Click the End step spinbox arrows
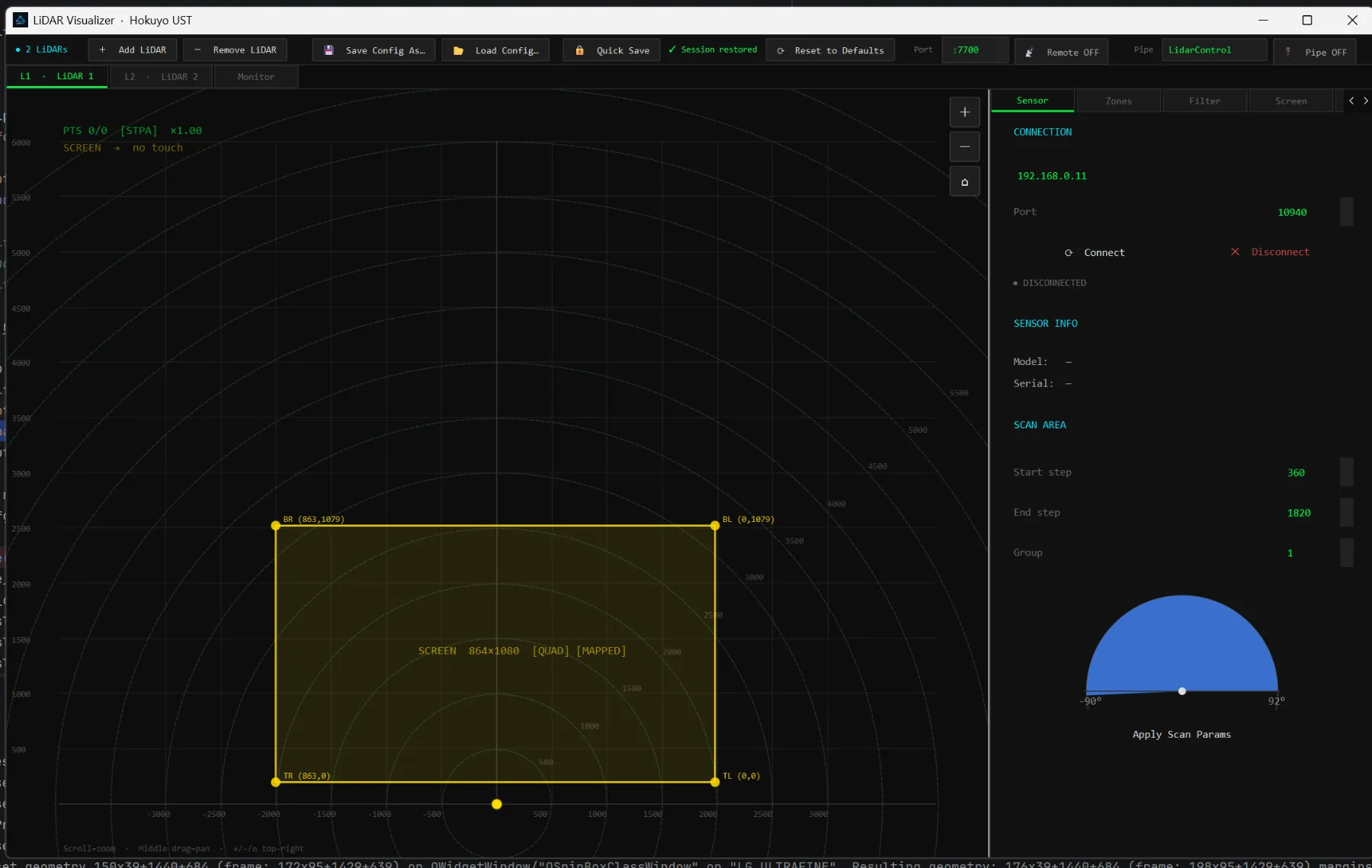This screenshot has width=1372, height=868. pos(1346,513)
